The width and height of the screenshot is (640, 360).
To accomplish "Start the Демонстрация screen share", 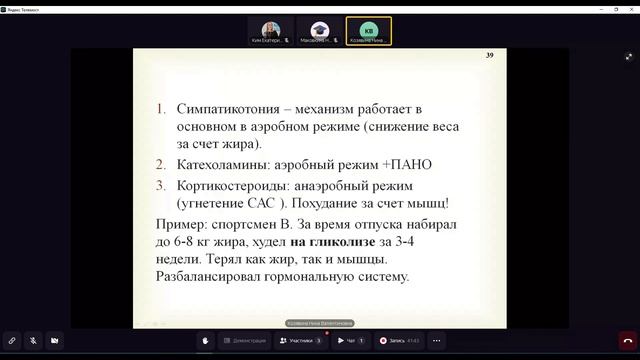I will tap(244, 340).
